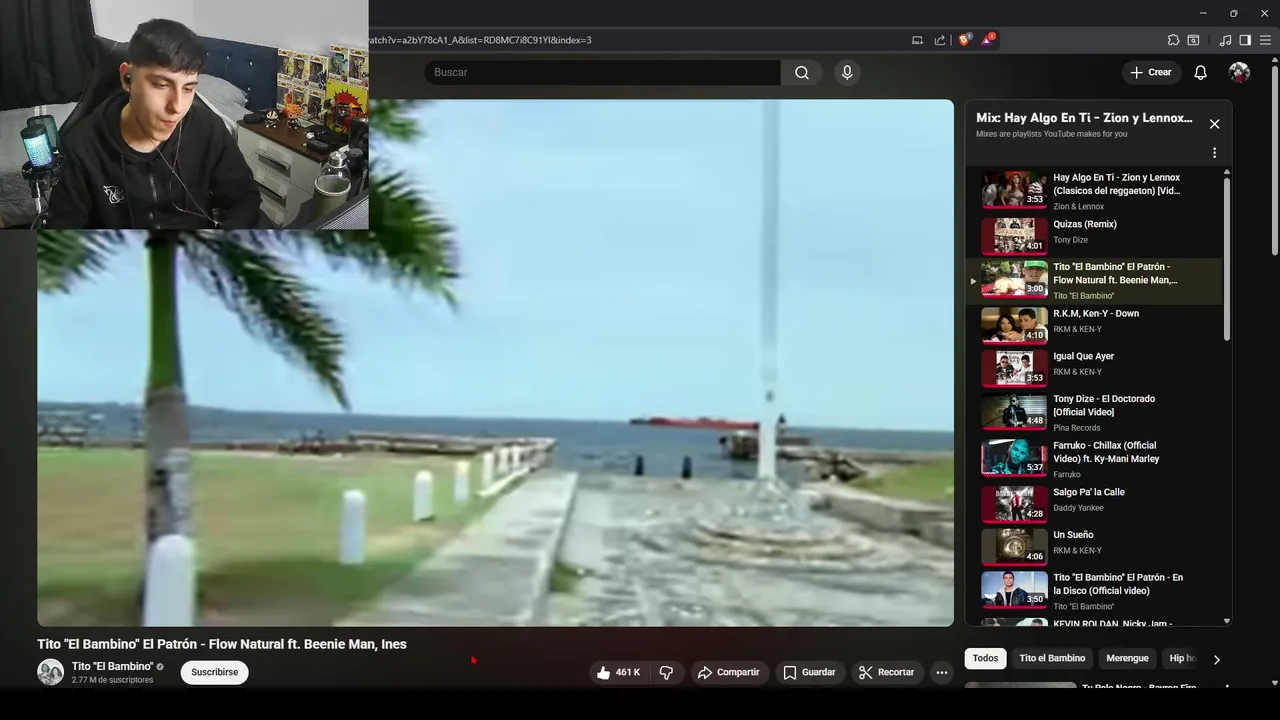Click the Tony Dize artist text under Quizas
This screenshot has height=720, width=1280.
tap(1070, 240)
